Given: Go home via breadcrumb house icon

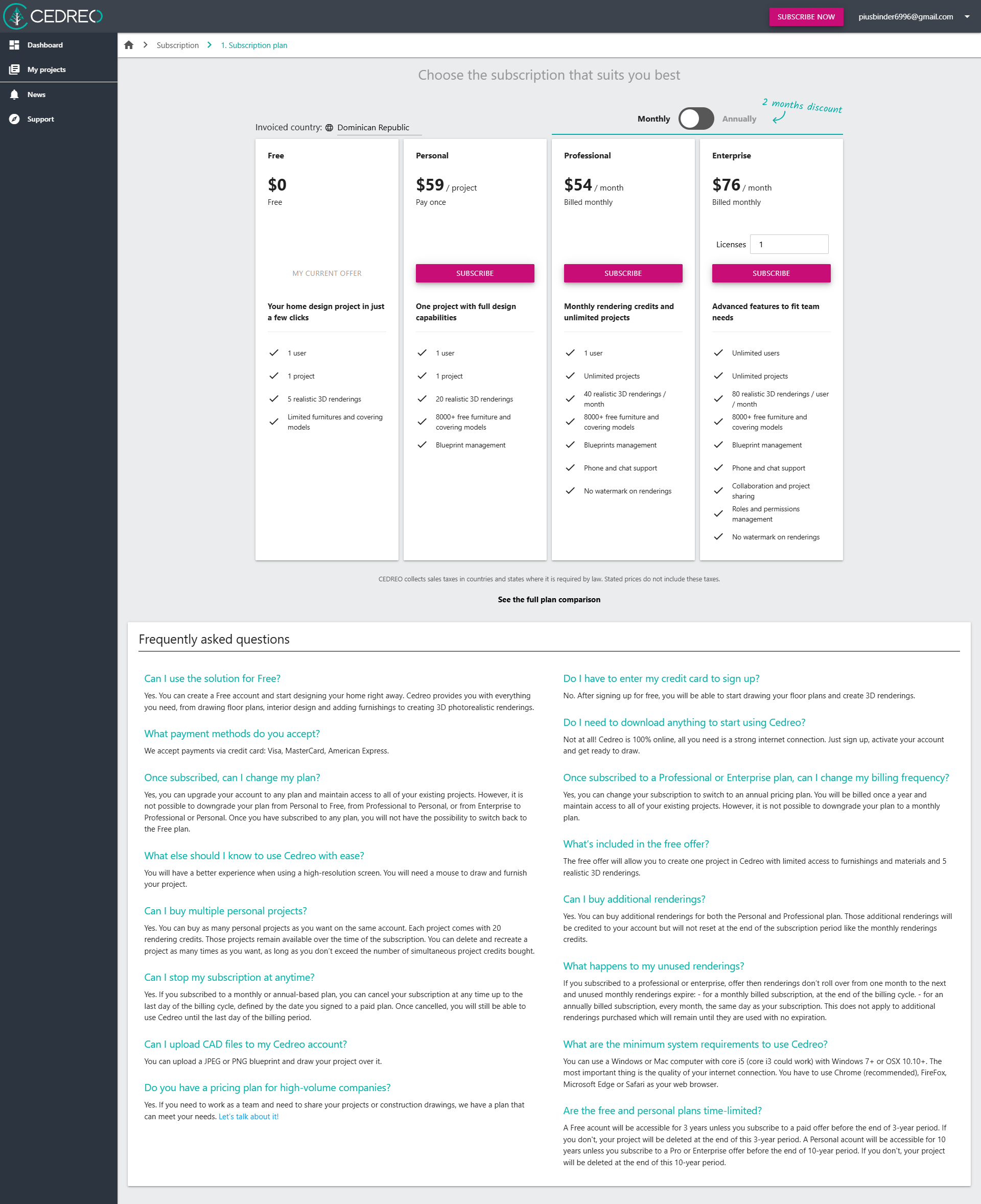Looking at the screenshot, I should [129, 45].
